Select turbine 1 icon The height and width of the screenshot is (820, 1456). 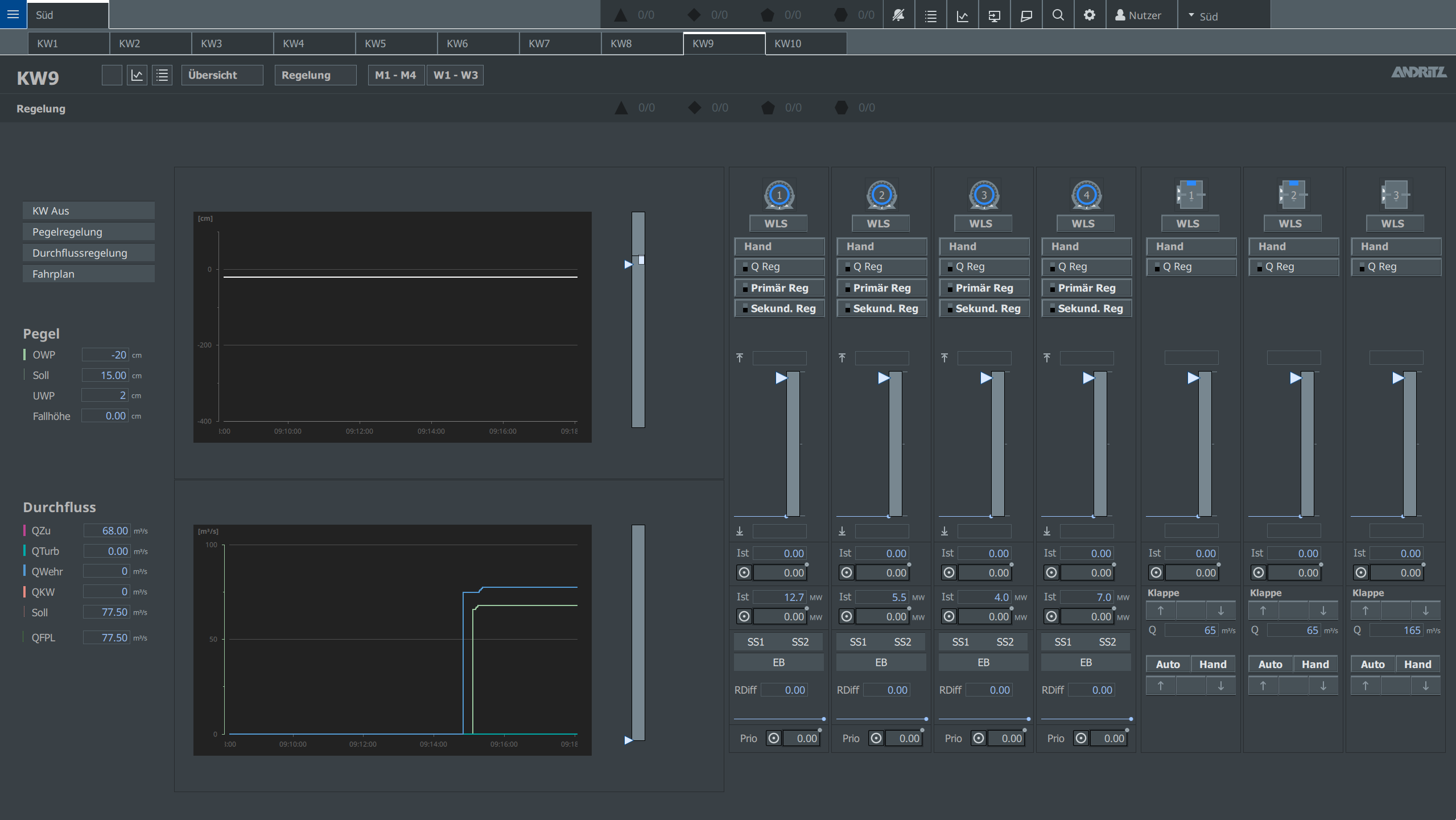(779, 195)
